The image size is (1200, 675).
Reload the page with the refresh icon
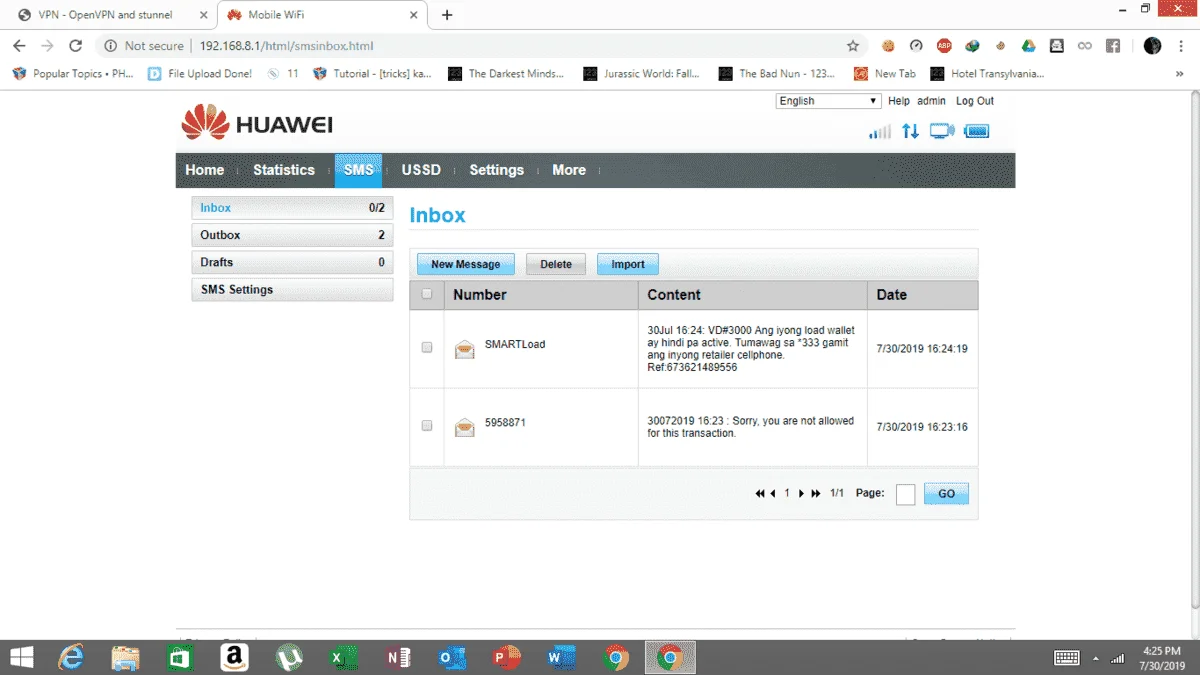(75, 45)
